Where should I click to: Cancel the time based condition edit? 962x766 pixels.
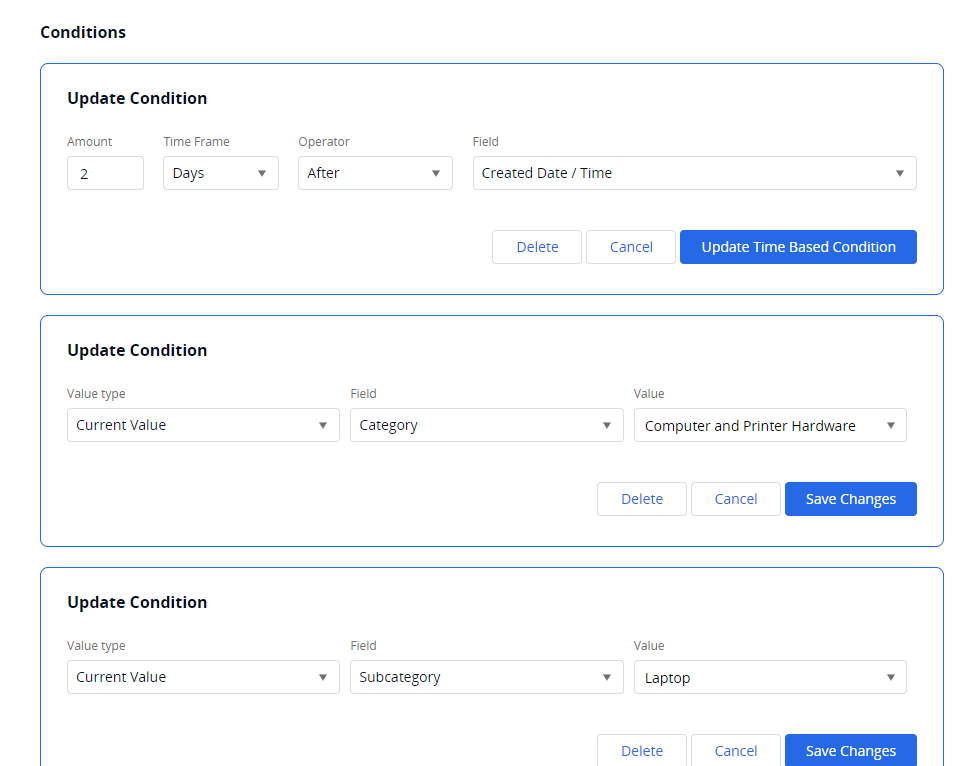(631, 247)
